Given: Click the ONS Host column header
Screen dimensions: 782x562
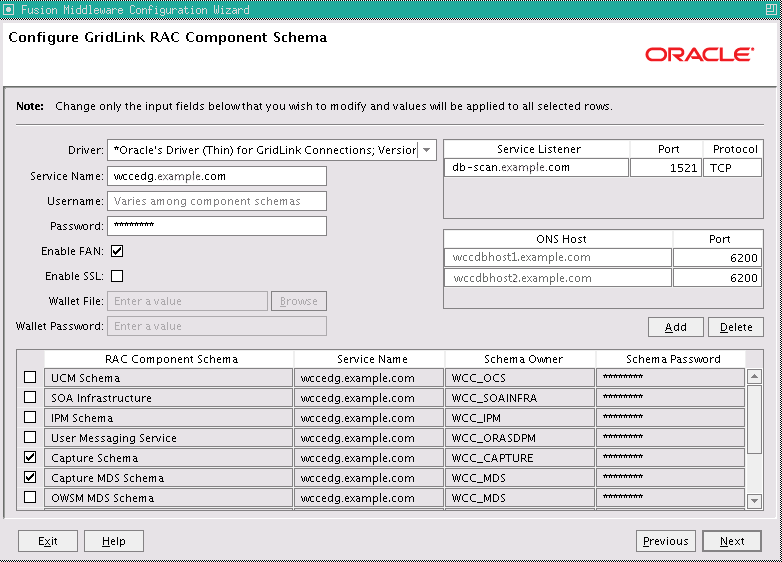Looking at the screenshot, I should 558,239.
